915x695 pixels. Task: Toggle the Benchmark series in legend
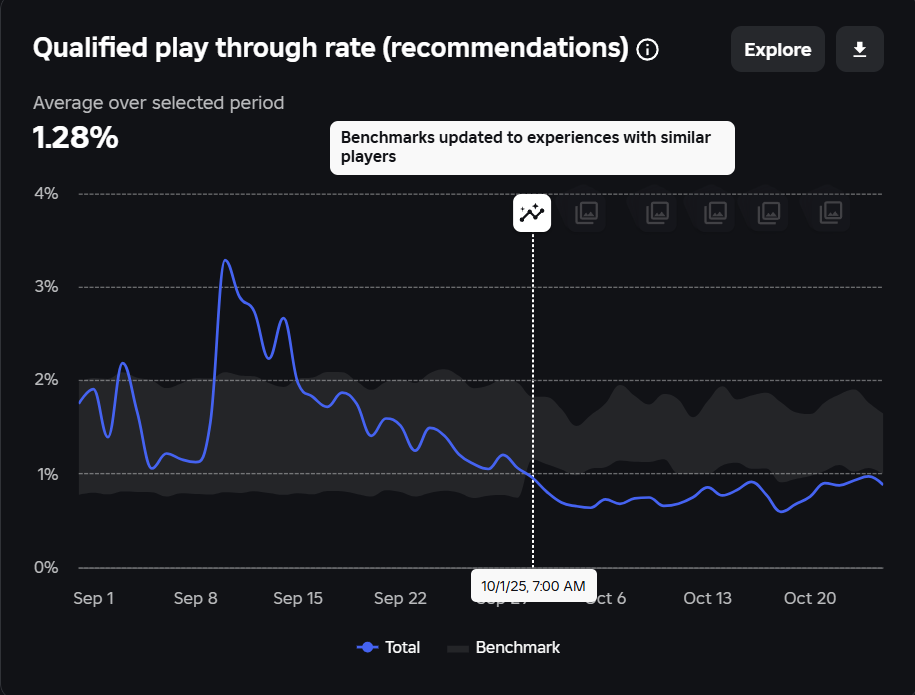[504, 647]
